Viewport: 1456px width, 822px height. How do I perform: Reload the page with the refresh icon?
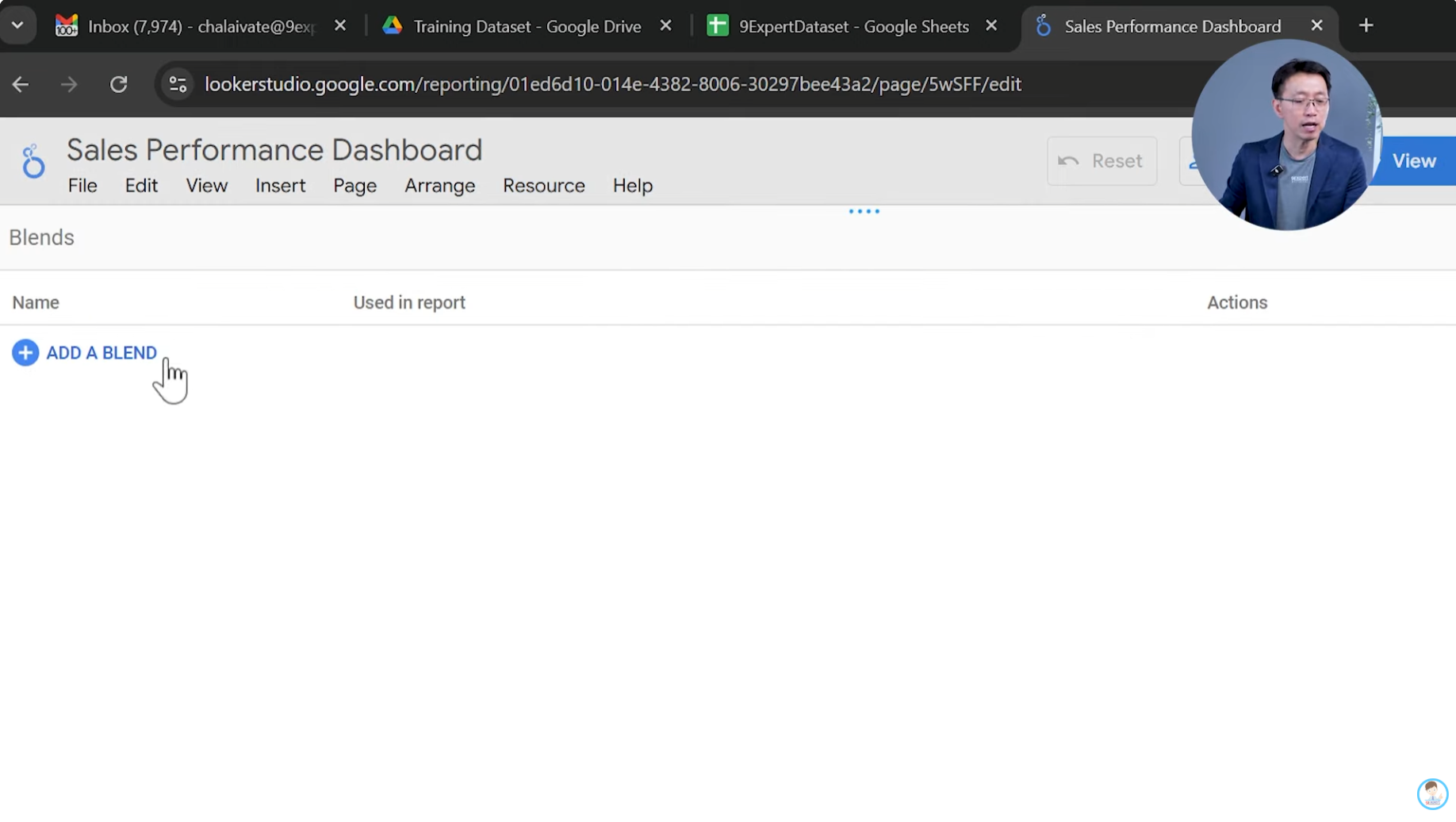pyautogui.click(x=119, y=84)
